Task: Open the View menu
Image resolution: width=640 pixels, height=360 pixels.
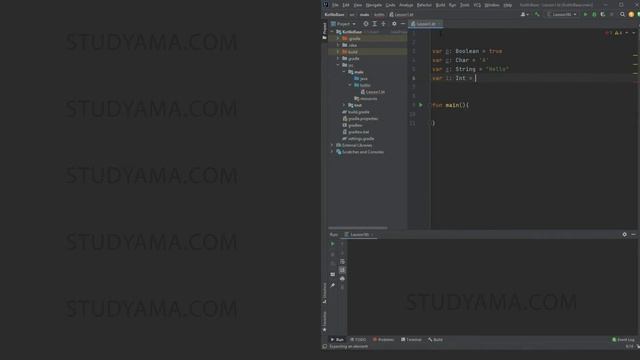Action: [x=358, y=5]
